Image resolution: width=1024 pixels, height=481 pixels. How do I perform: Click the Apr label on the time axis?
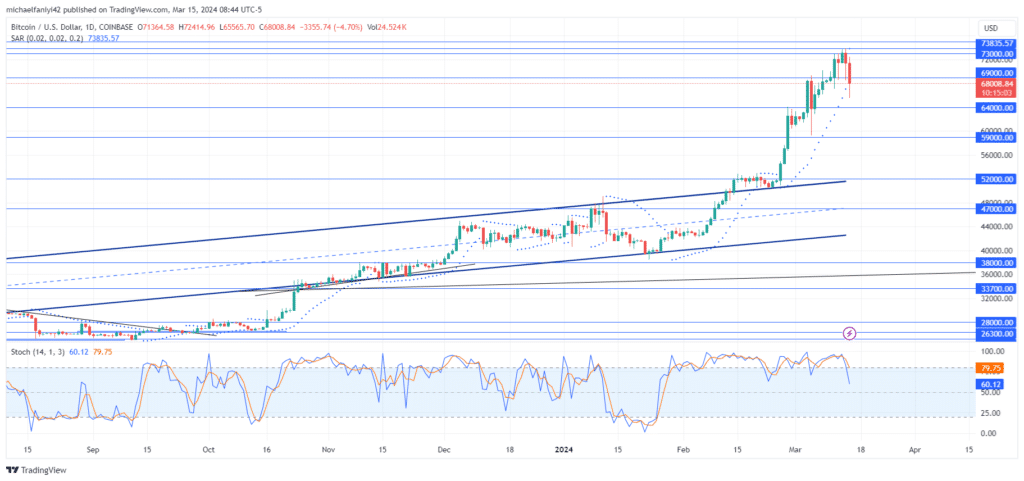[x=915, y=450]
